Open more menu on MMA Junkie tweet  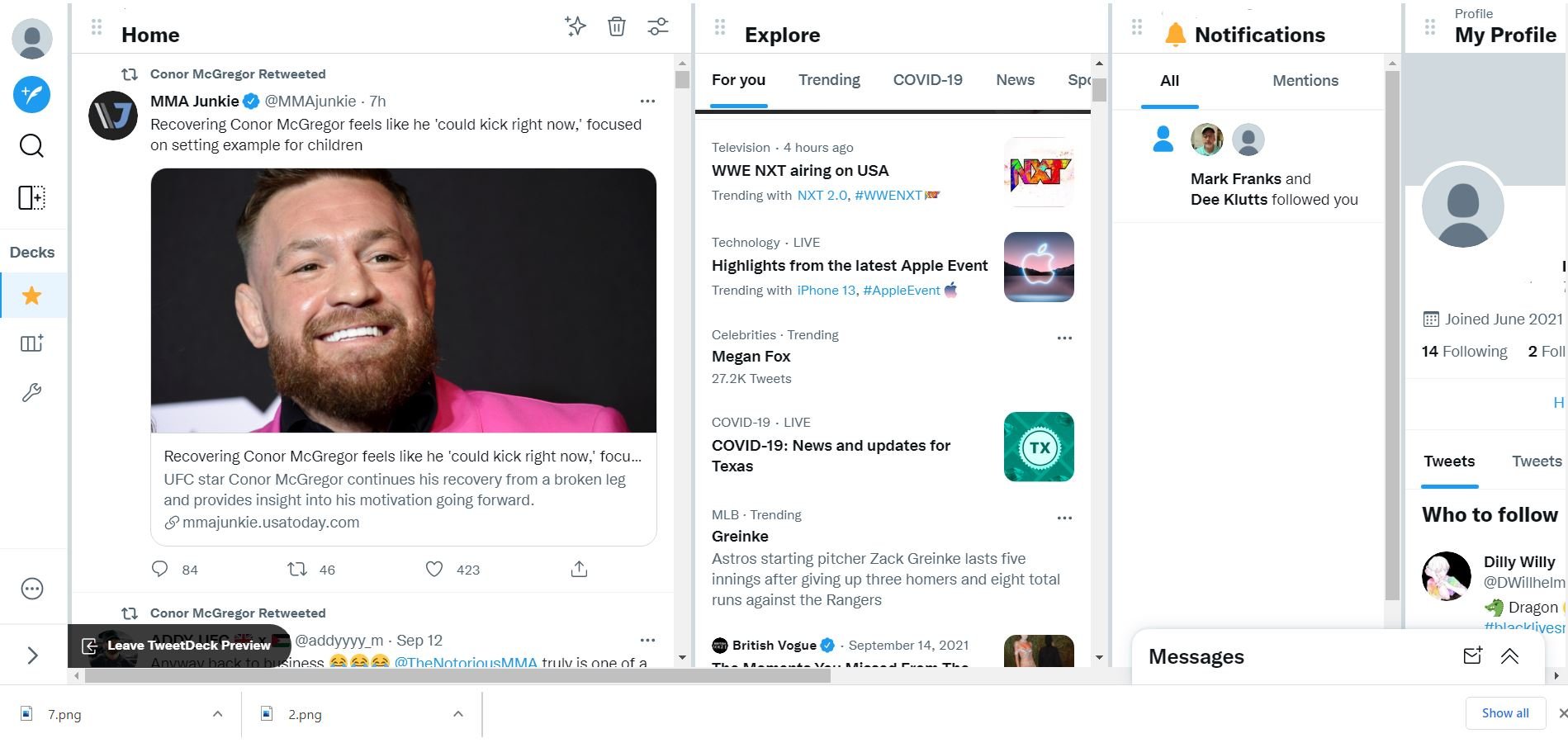[x=647, y=102]
